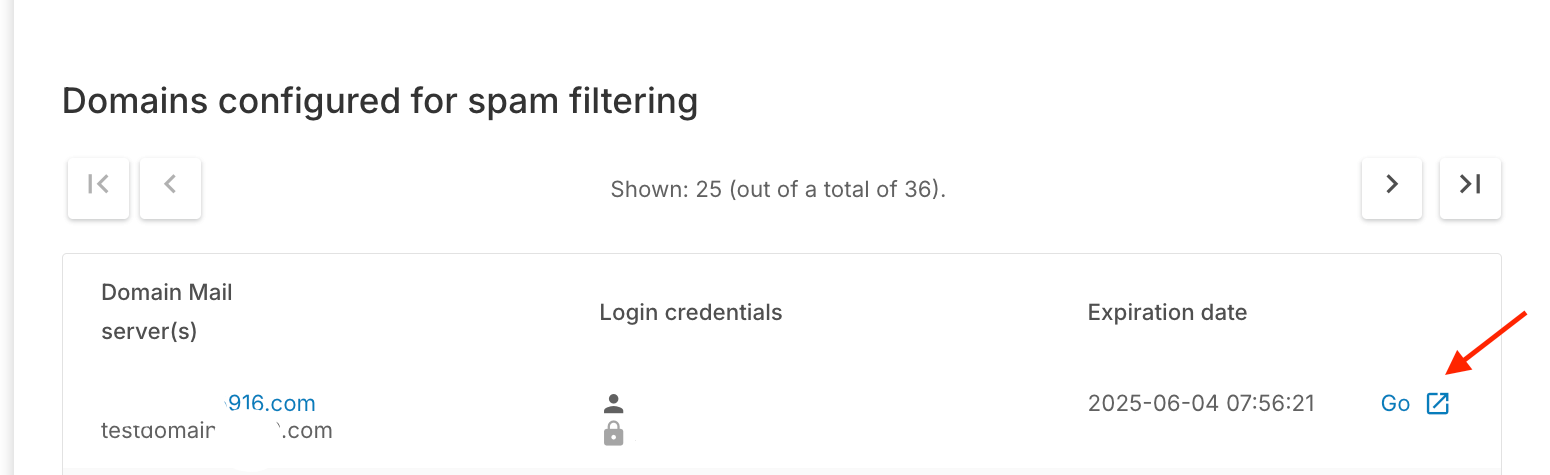The image size is (1550, 475).
Task: Open the domain link ending in 916.com
Action: (270, 403)
